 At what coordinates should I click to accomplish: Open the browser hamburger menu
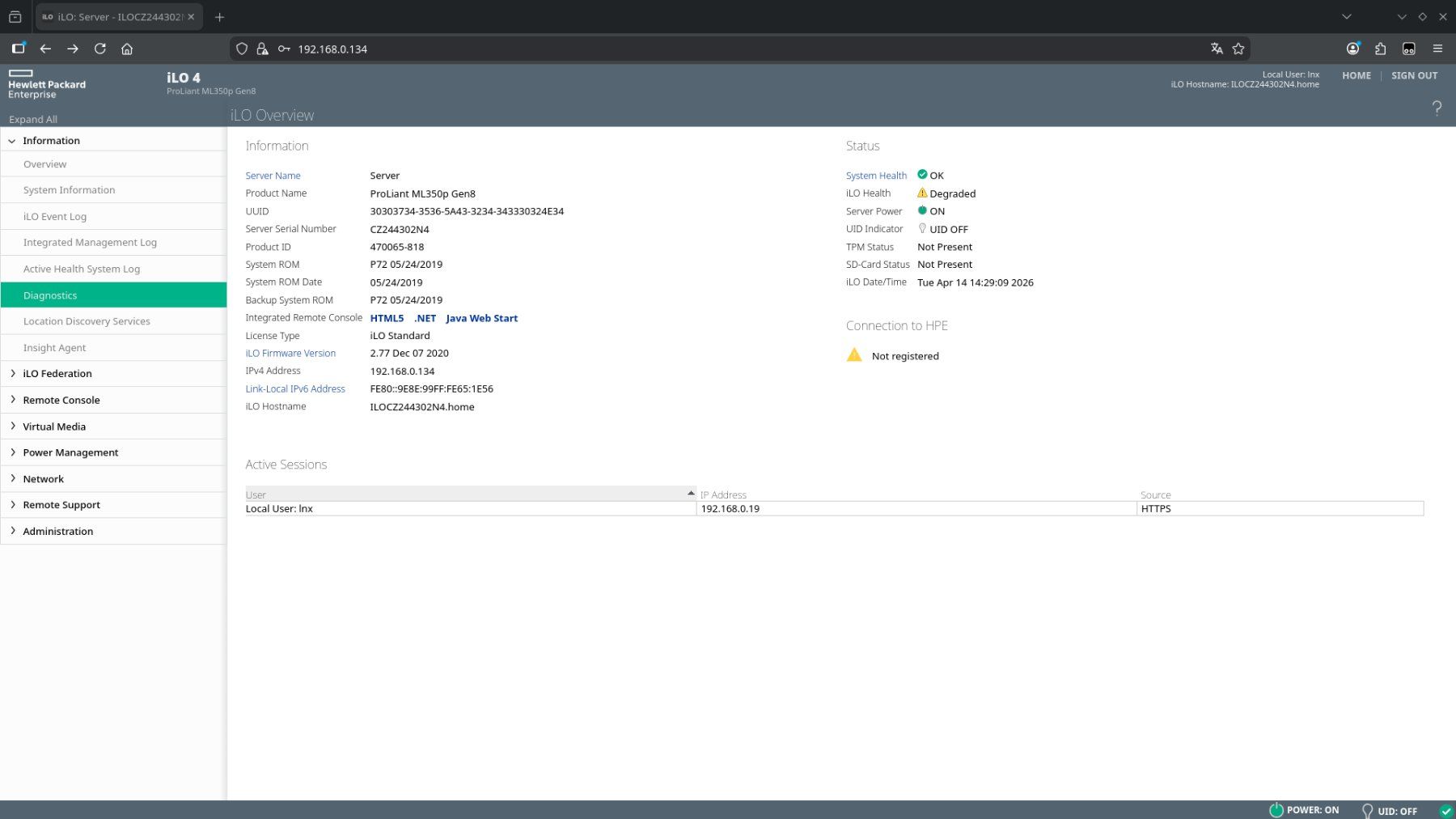pyautogui.click(x=1437, y=49)
